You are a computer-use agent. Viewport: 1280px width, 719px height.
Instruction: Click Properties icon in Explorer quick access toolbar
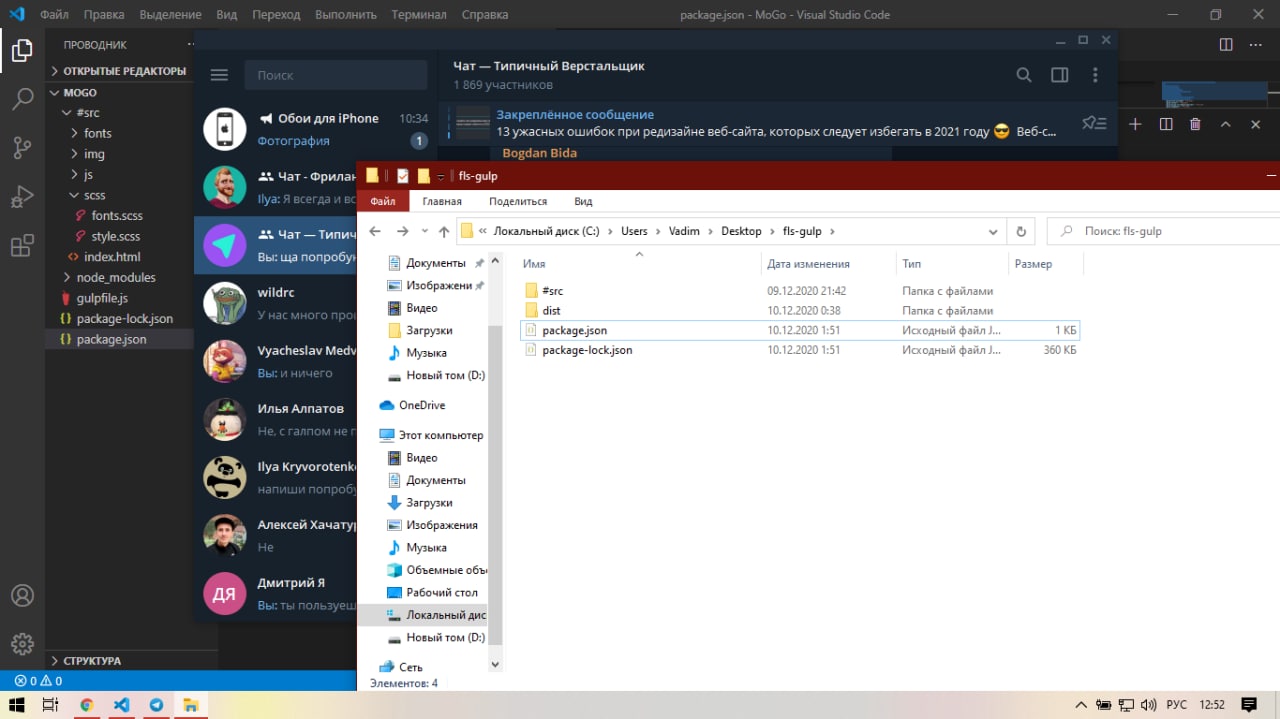tap(402, 176)
